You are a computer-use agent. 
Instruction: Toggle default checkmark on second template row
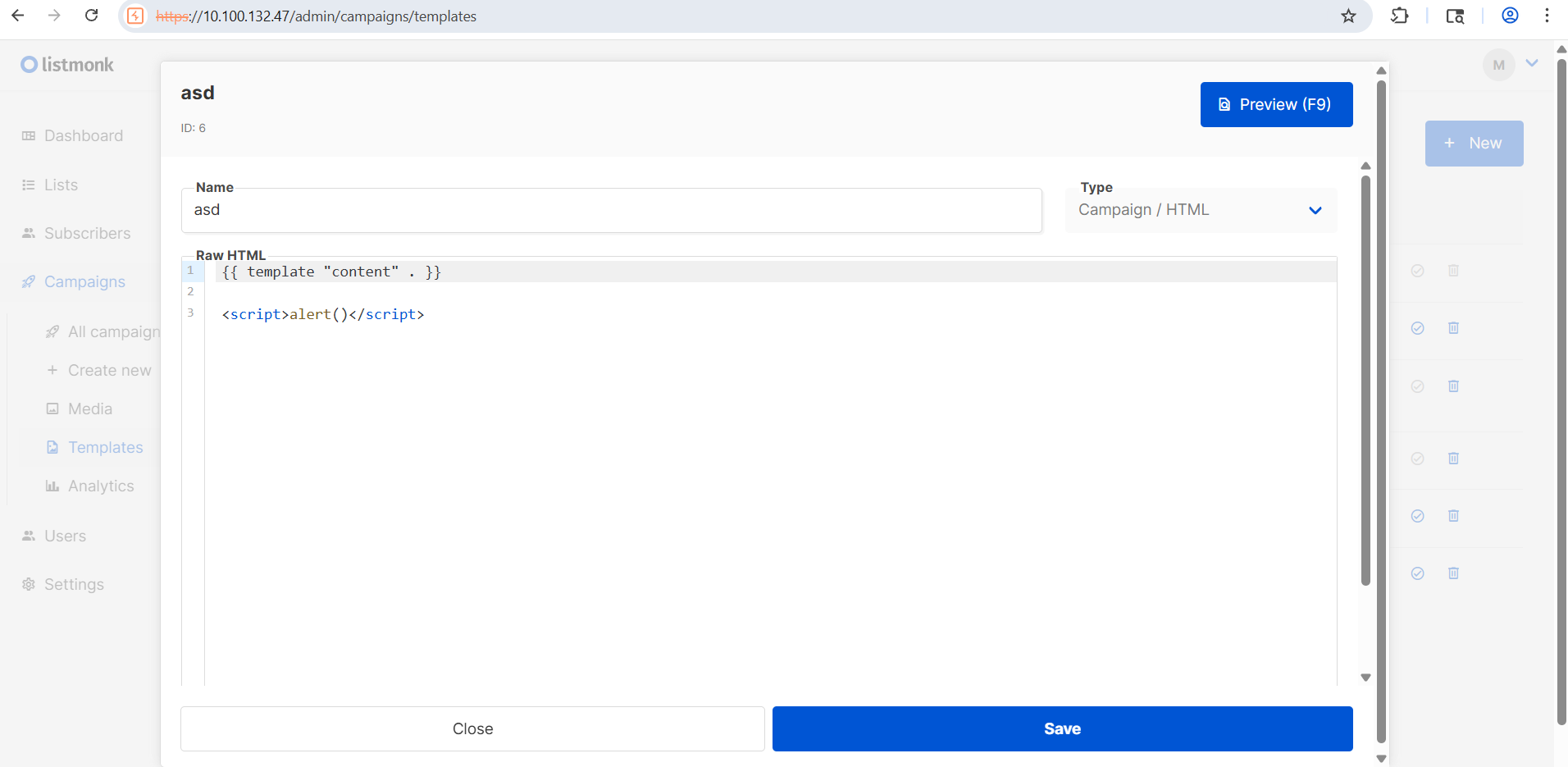click(1417, 328)
